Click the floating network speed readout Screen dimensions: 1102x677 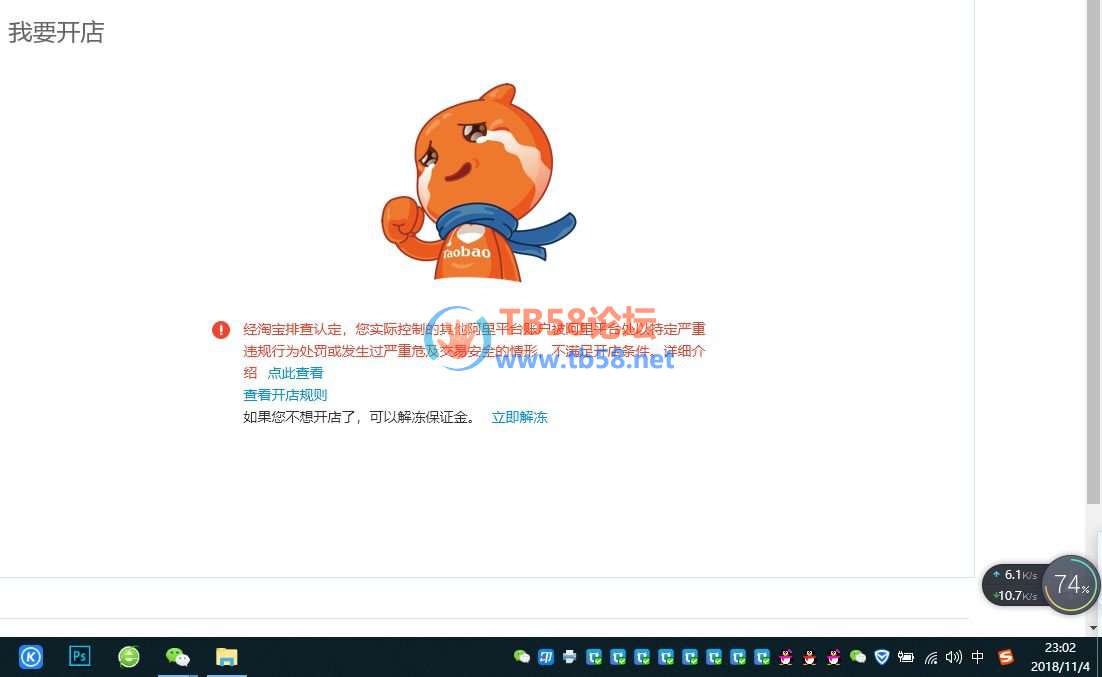coord(1014,585)
